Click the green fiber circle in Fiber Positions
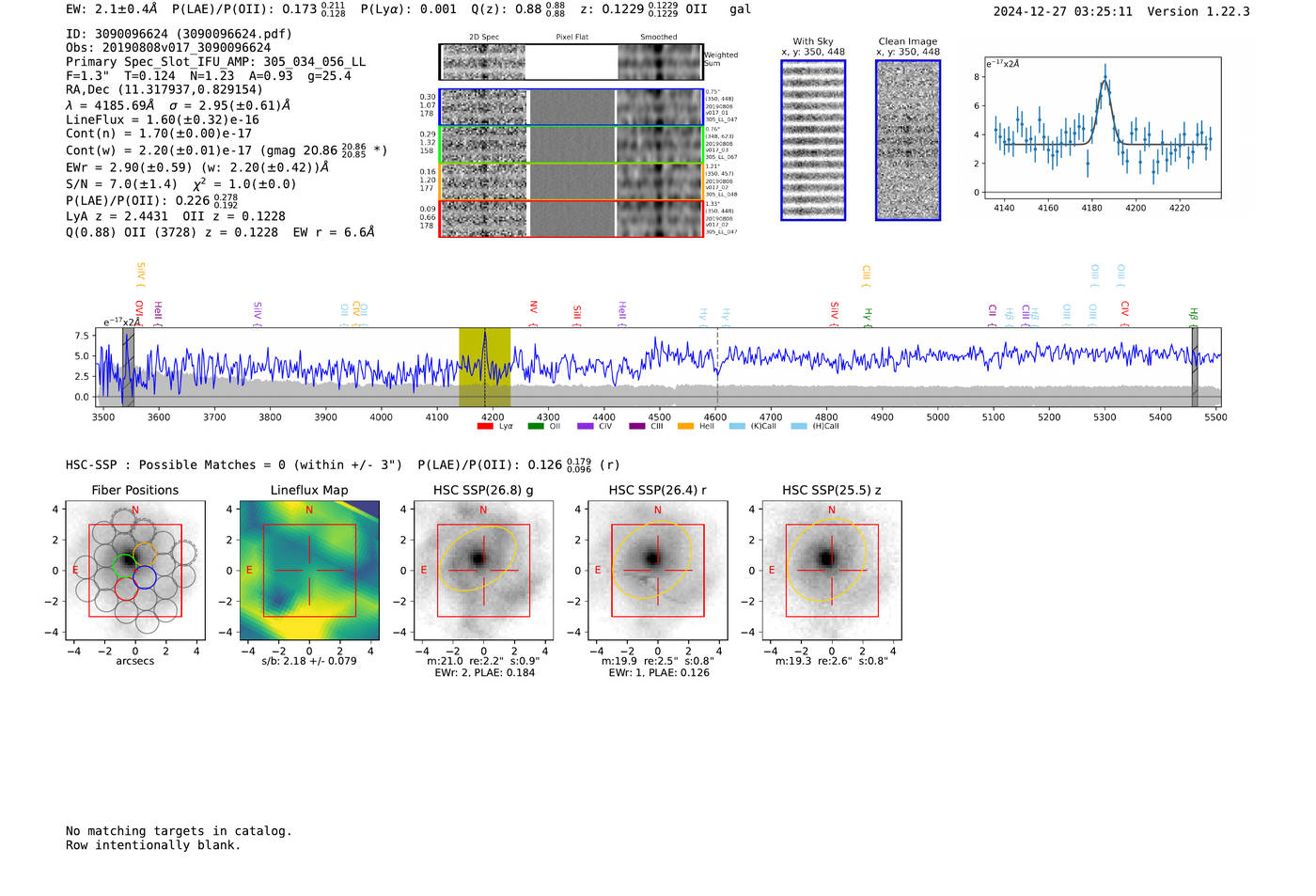Viewport: 1316px width, 896px height. (125, 565)
